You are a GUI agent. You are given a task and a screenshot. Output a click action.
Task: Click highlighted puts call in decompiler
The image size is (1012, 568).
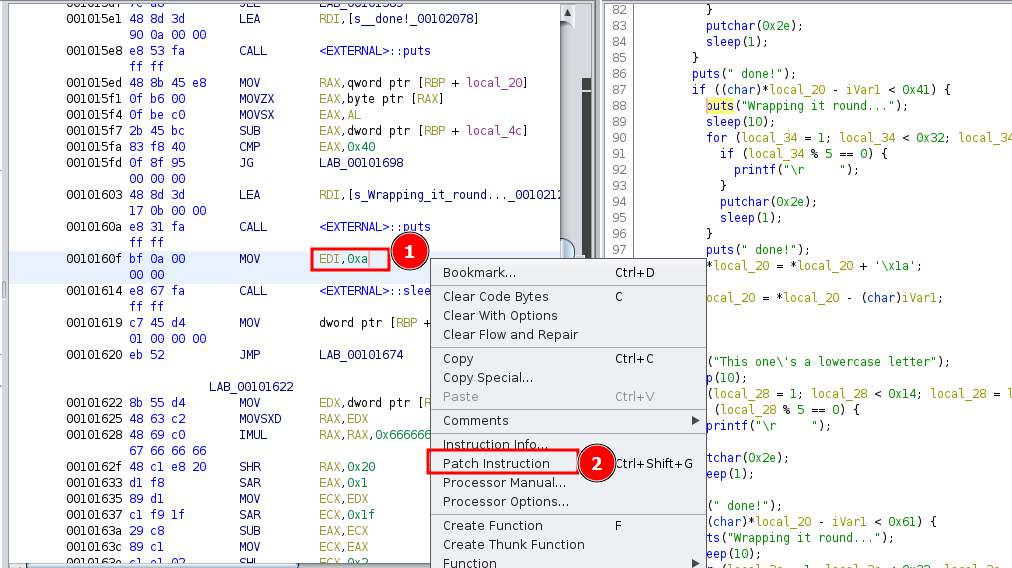719,105
